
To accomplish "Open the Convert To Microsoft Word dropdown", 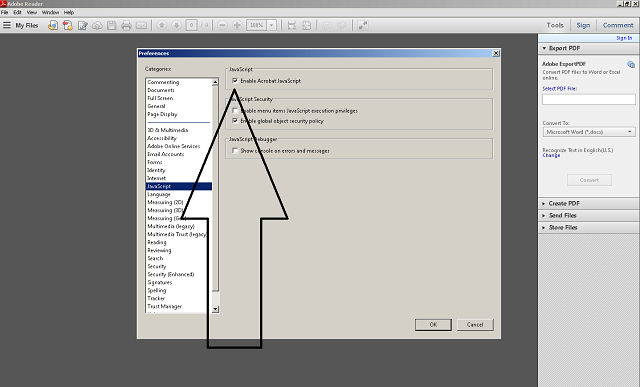I will (x=589, y=132).
